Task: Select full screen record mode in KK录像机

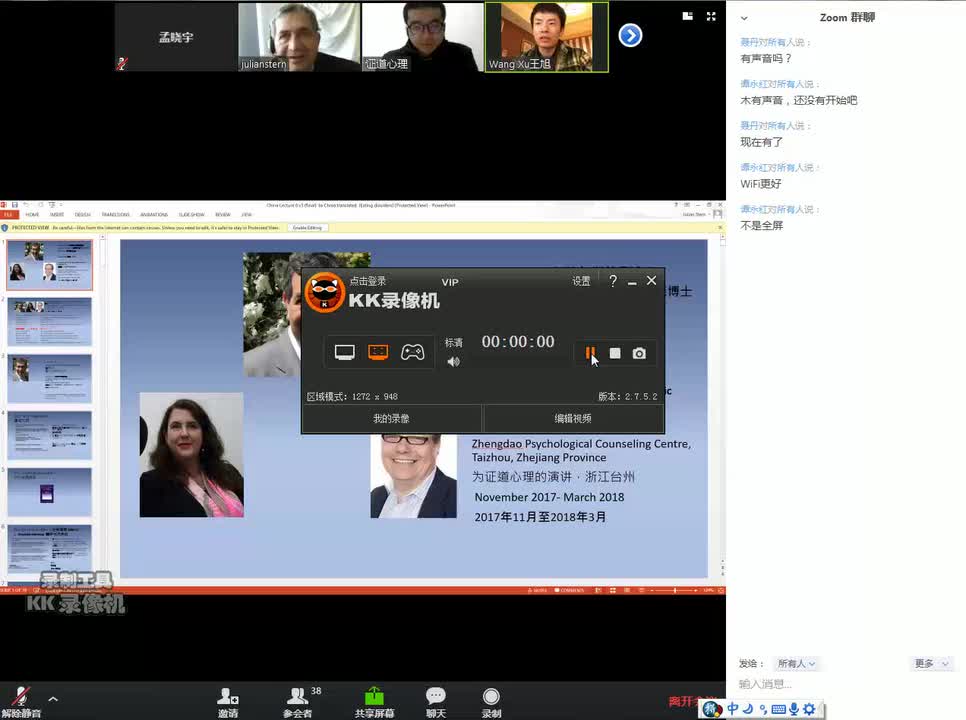Action: tap(344, 352)
